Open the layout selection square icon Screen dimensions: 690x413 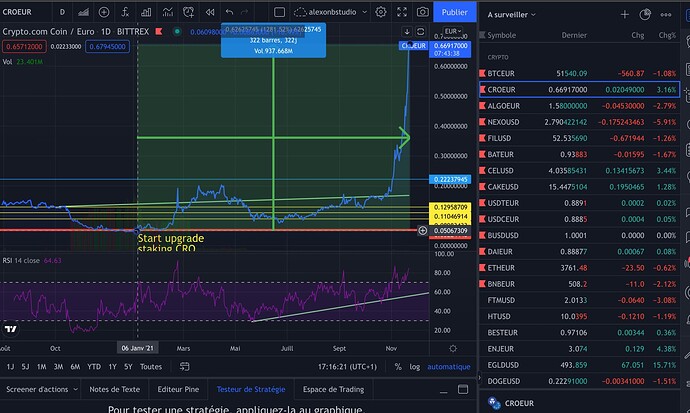click(x=279, y=12)
